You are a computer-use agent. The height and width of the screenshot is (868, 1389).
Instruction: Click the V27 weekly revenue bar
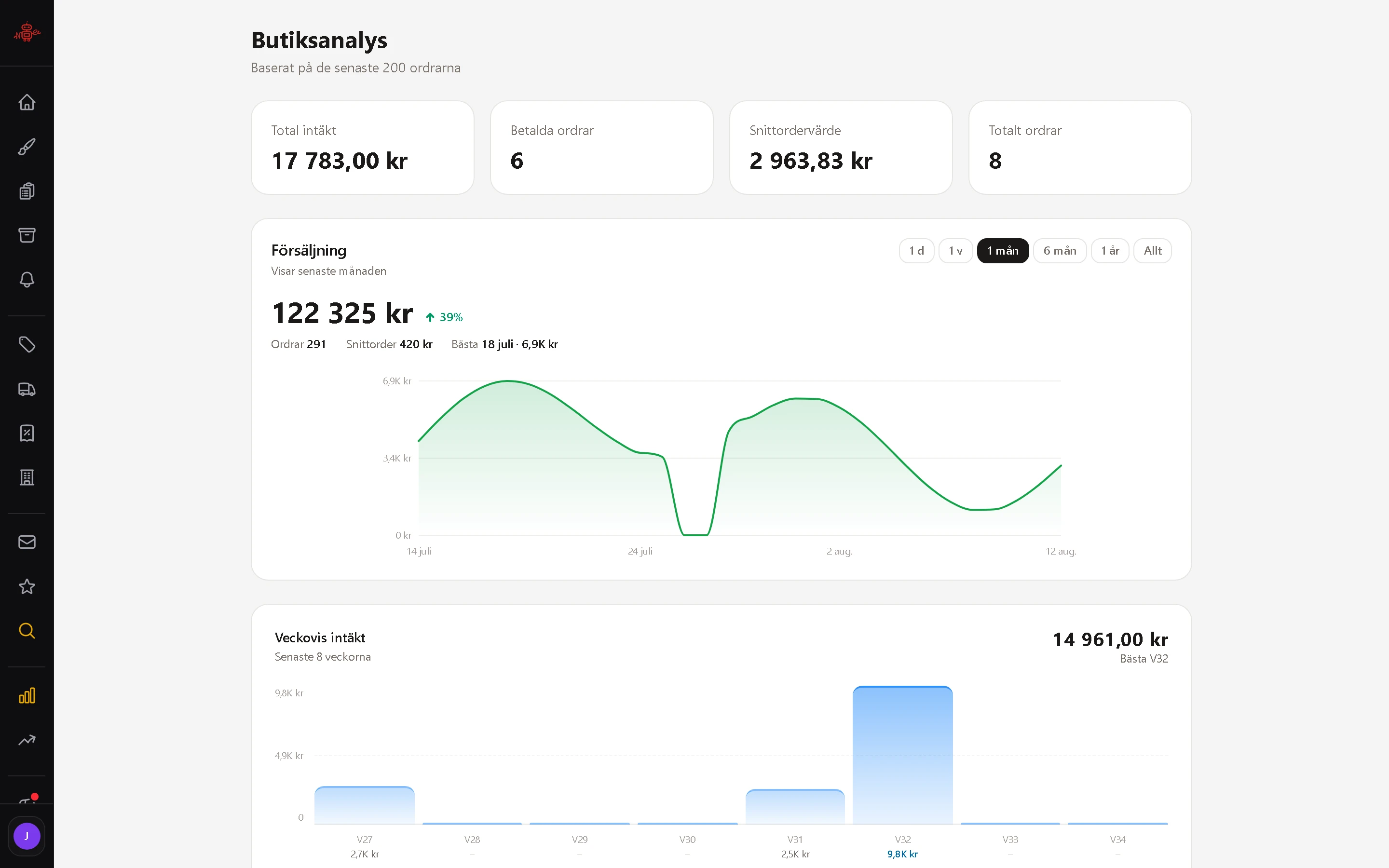365,805
